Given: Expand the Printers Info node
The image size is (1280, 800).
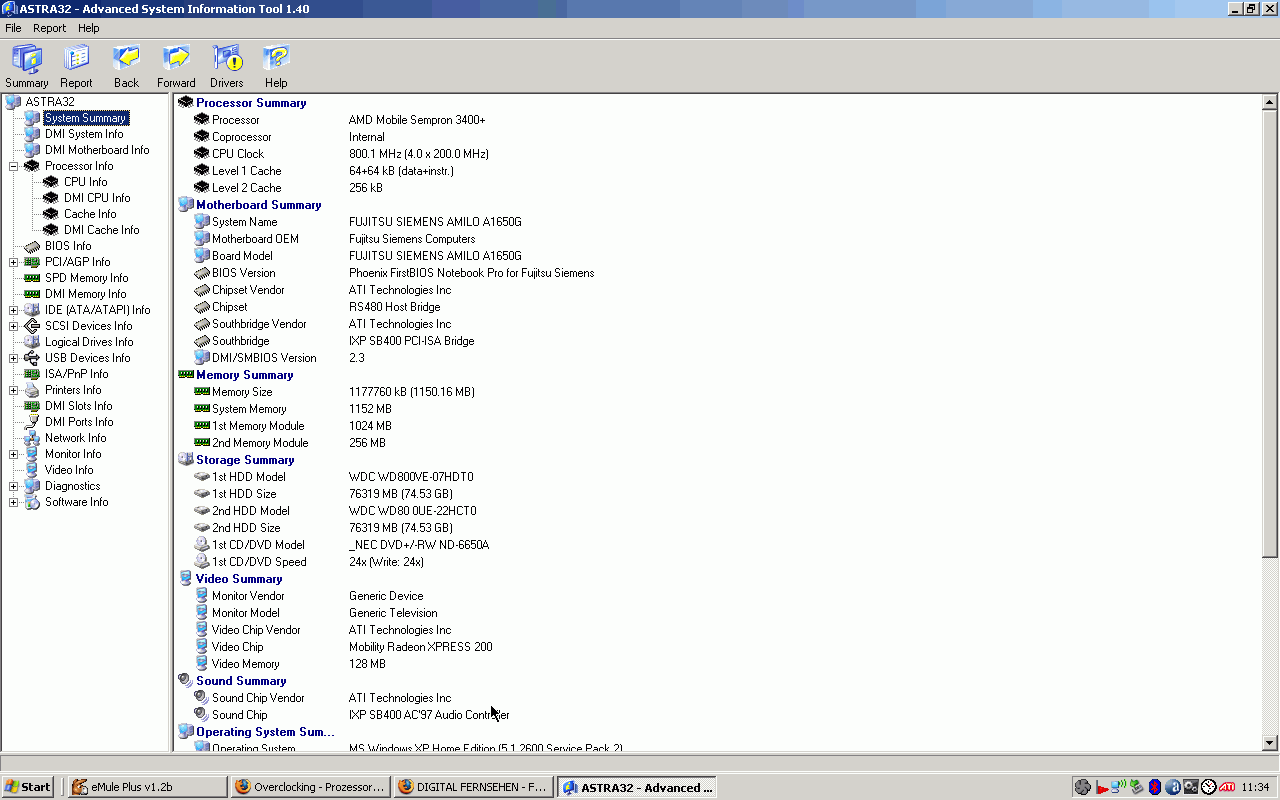Looking at the screenshot, I should click(14, 390).
